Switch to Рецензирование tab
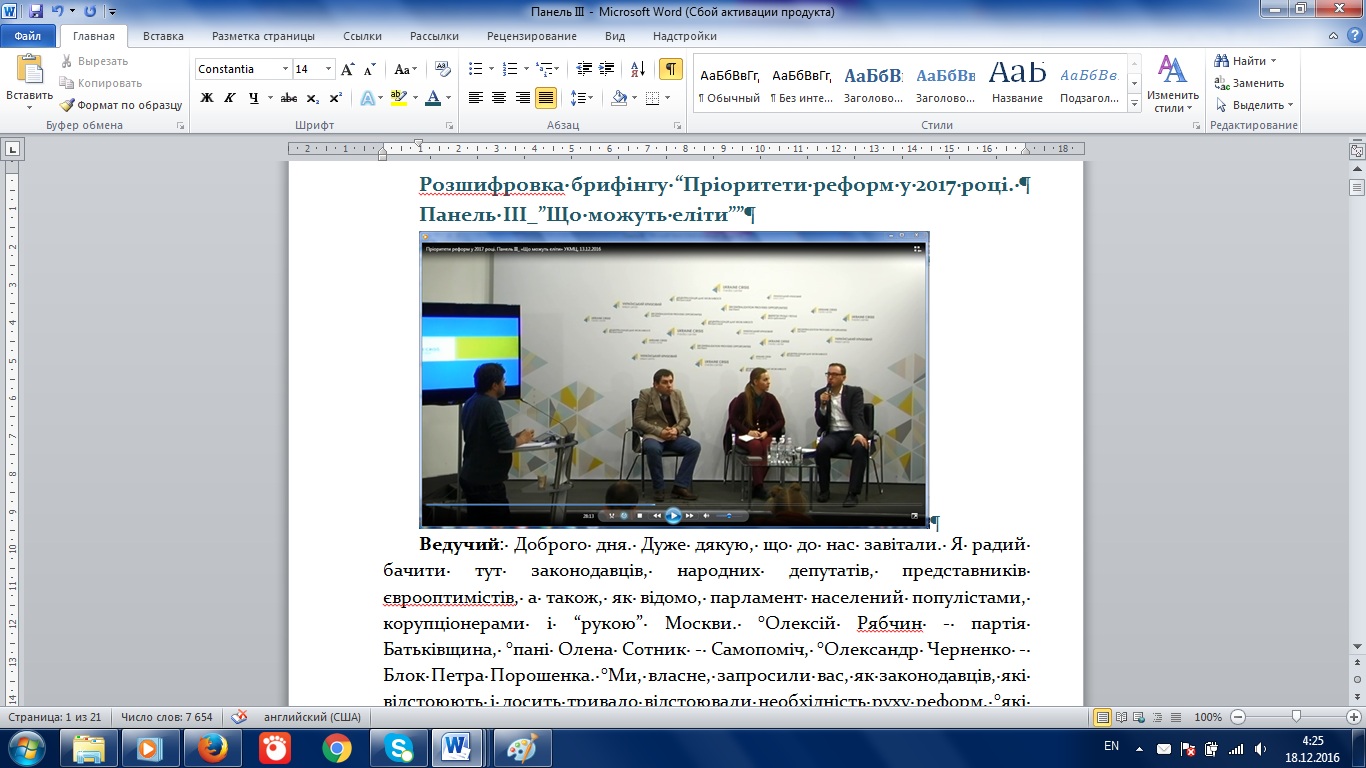This screenshot has height=768, width=1366. tap(531, 36)
